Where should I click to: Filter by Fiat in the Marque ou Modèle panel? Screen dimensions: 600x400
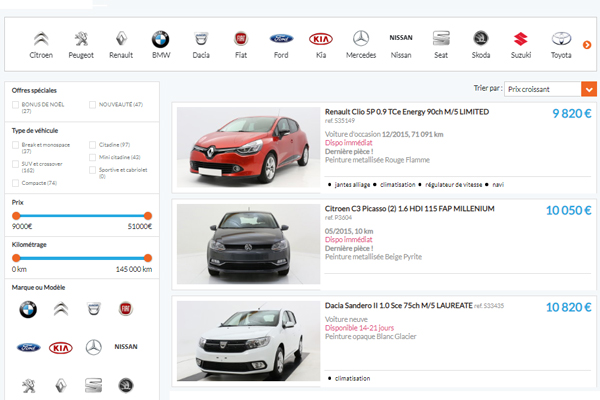pyautogui.click(x=126, y=309)
